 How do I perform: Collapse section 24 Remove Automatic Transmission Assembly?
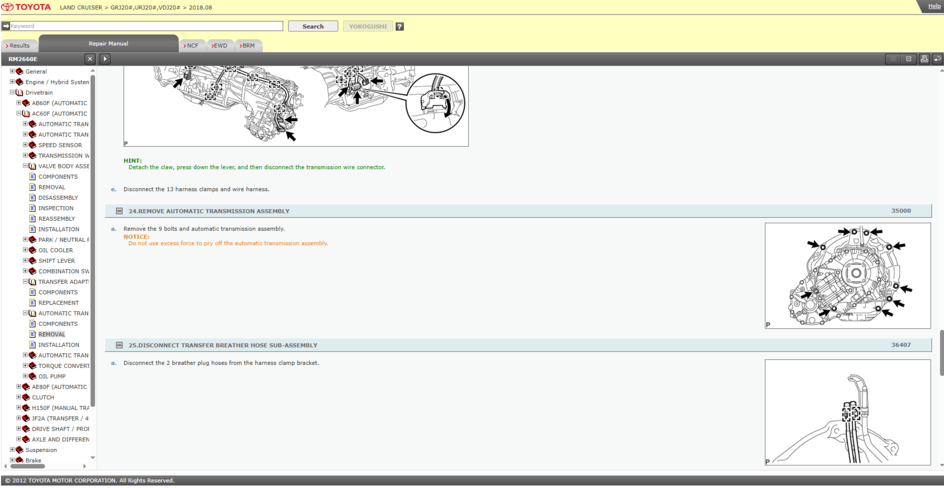click(x=119, y=211)
